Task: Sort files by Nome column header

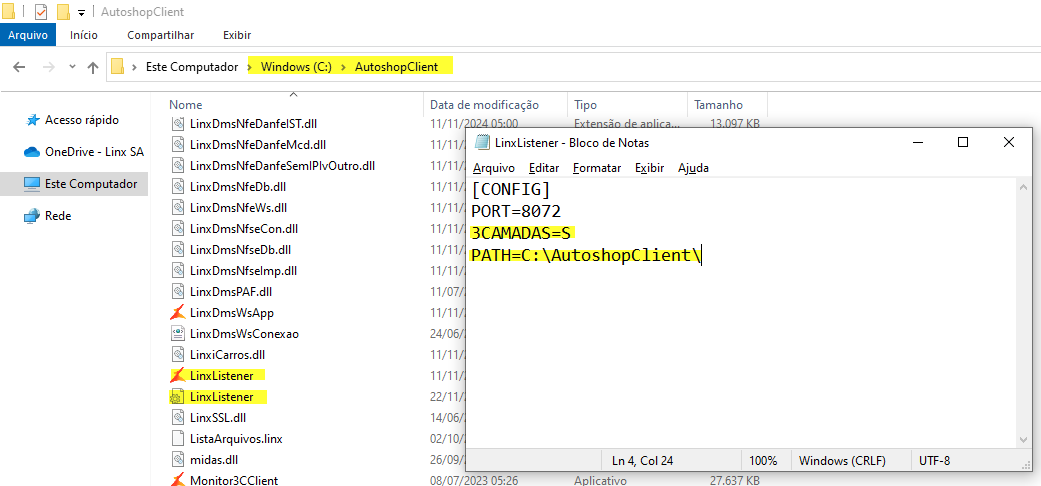Action: tap(186, 105)
